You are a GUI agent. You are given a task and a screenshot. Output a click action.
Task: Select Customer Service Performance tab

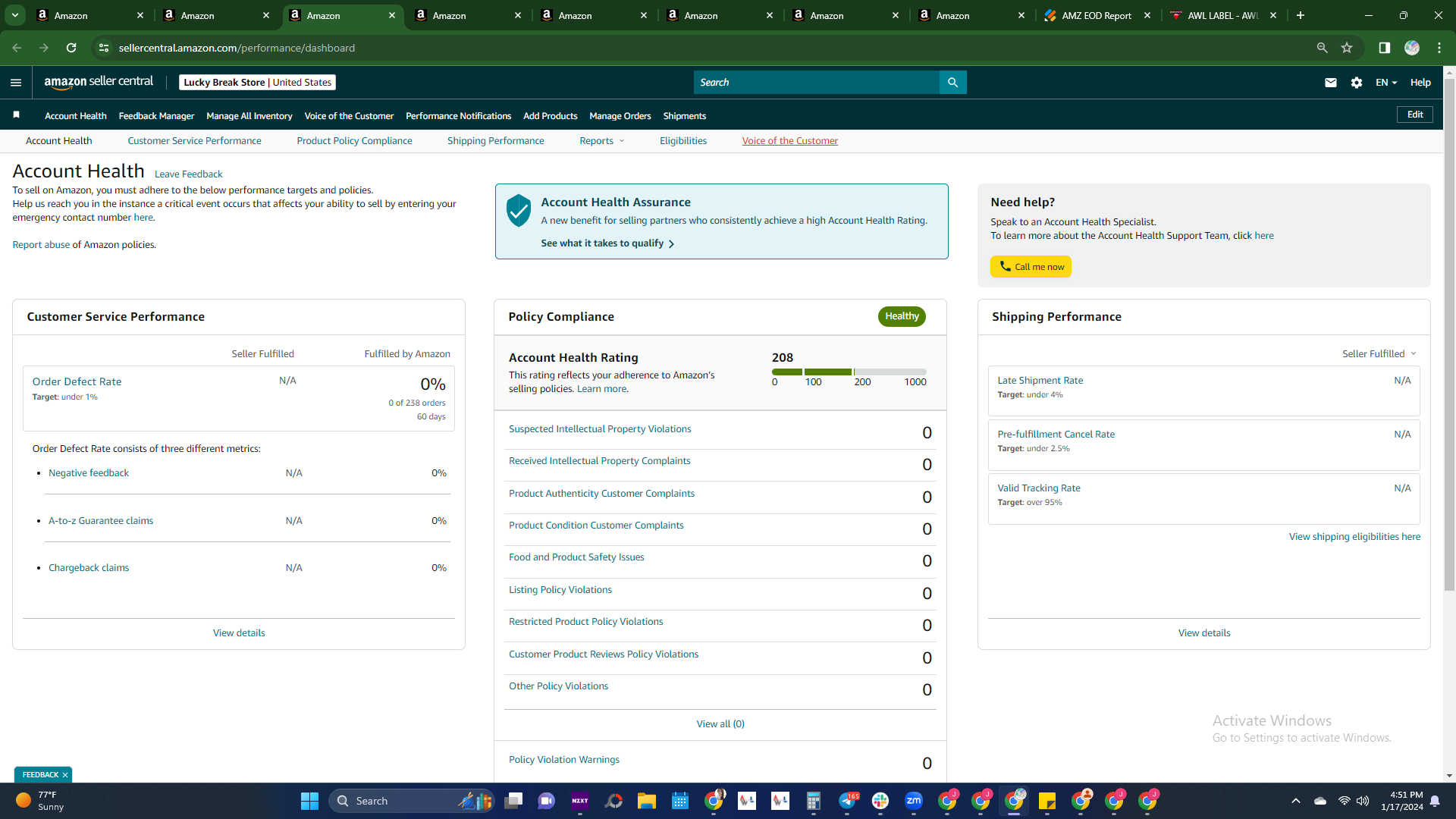tap(194, 141)
